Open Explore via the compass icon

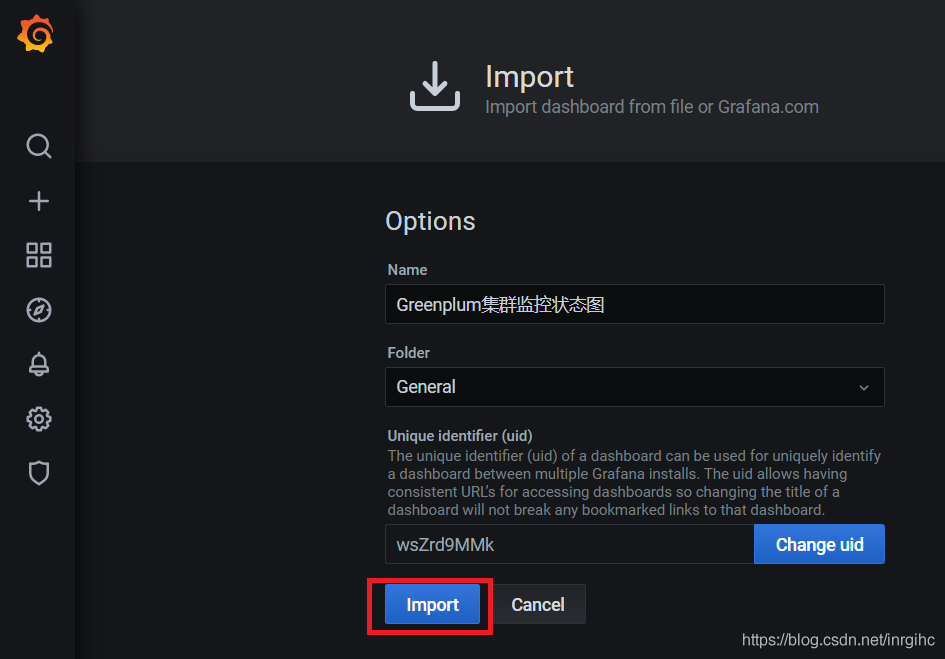(38, 310)
